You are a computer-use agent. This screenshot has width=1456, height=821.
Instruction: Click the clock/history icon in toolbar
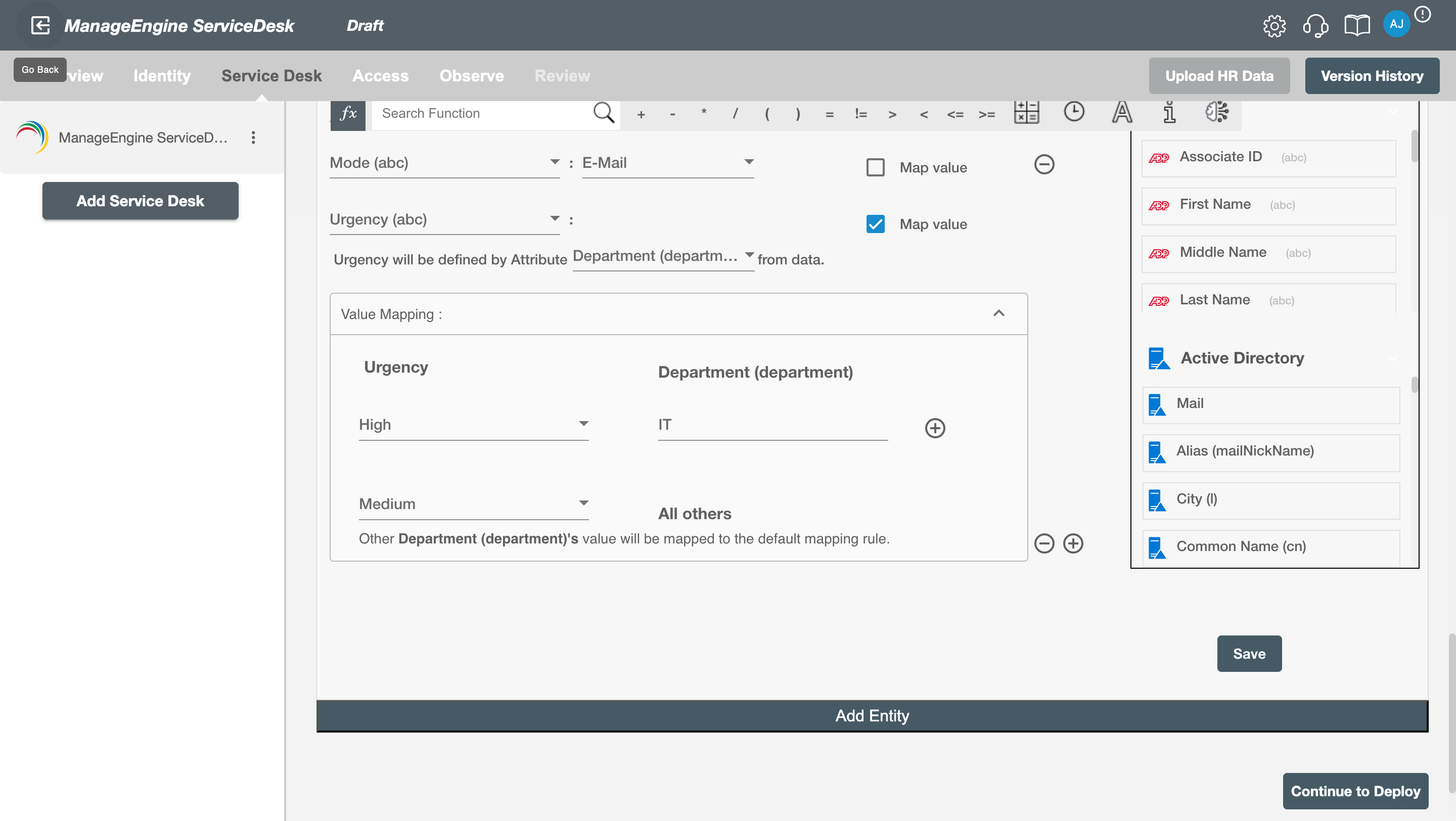click(x=1073, y=112)
